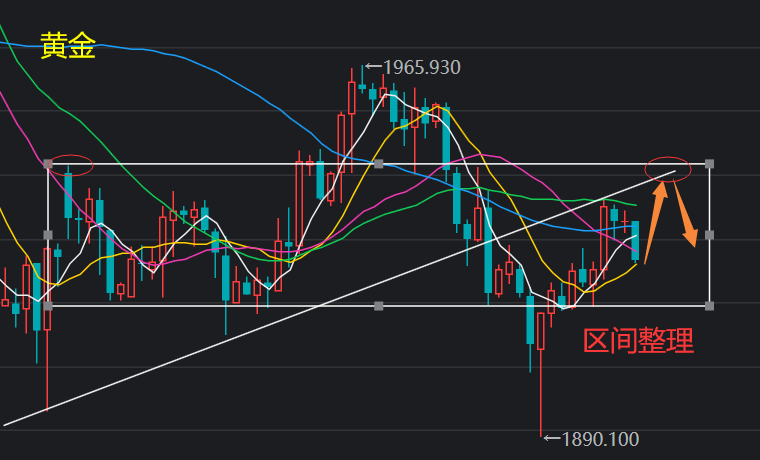Screen dimensions: 760x460
Task: Click the 区间整理 text annotation
Action: (638, 342)
